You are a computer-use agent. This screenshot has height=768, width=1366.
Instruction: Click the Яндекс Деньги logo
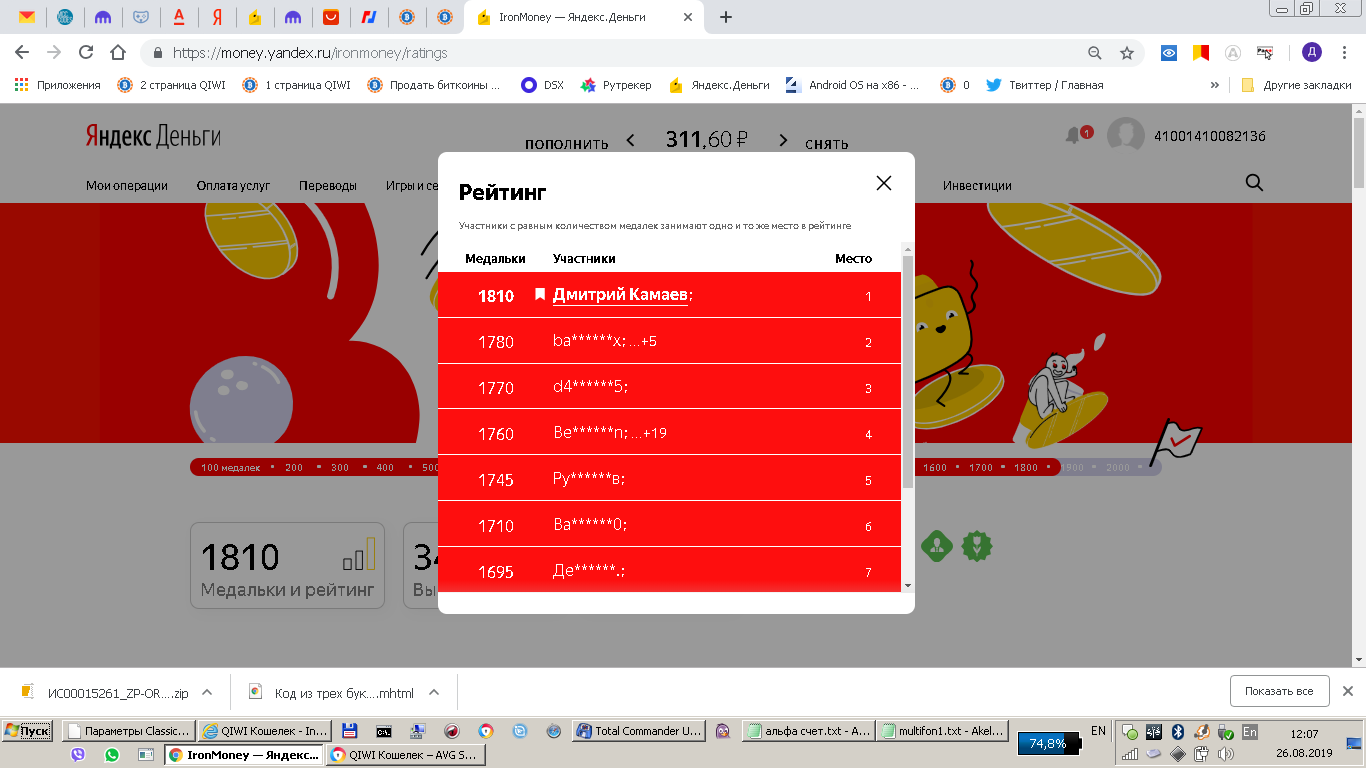(153, 136)
